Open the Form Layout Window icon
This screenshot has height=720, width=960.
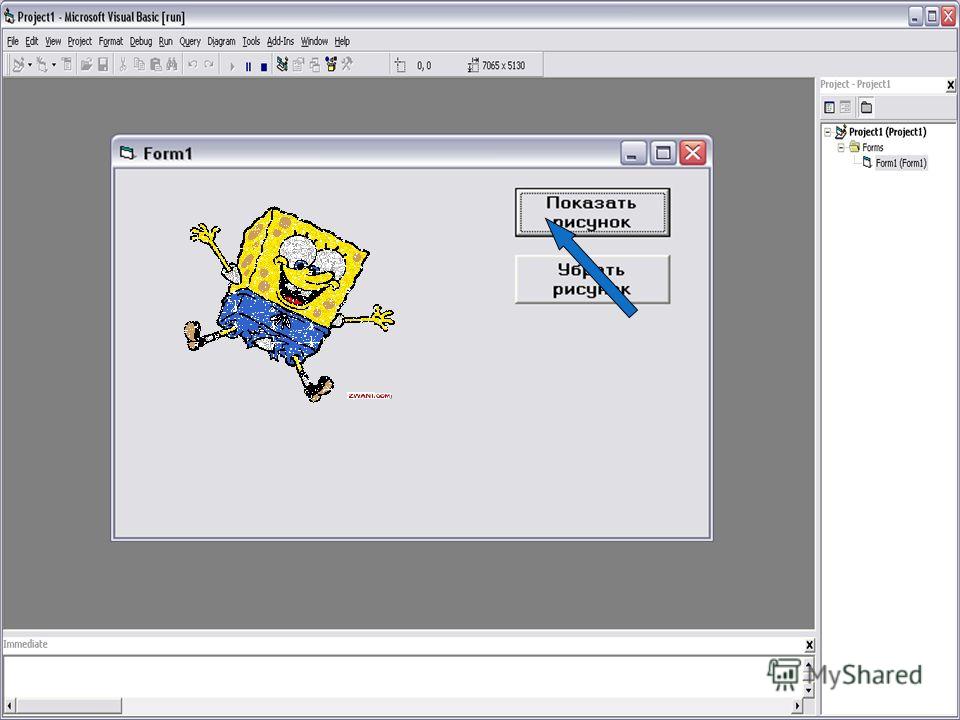(315, 64)
